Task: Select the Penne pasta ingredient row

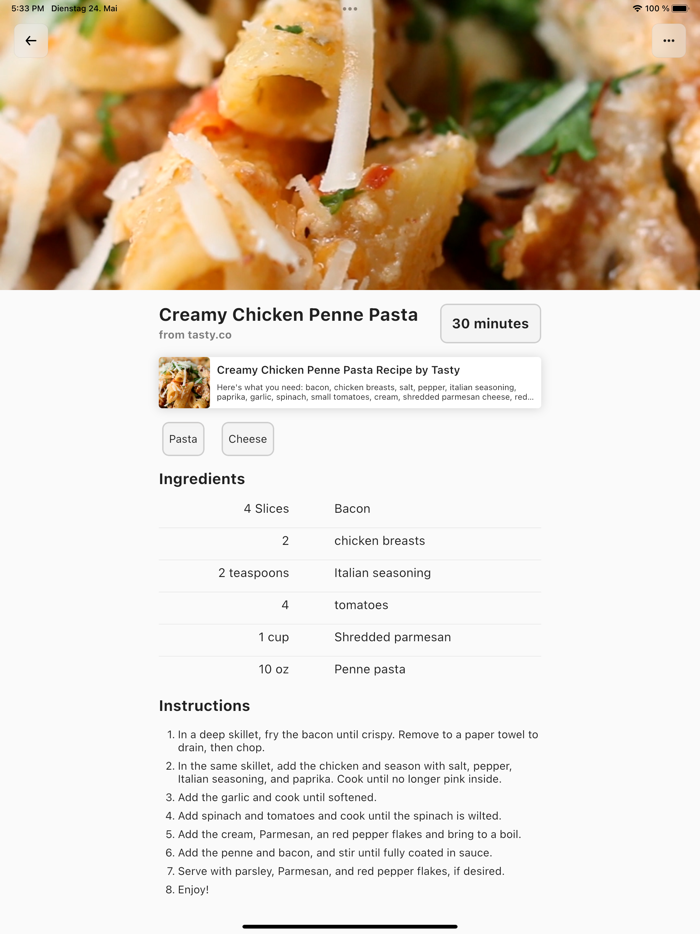Action: [x=350, y=670]
